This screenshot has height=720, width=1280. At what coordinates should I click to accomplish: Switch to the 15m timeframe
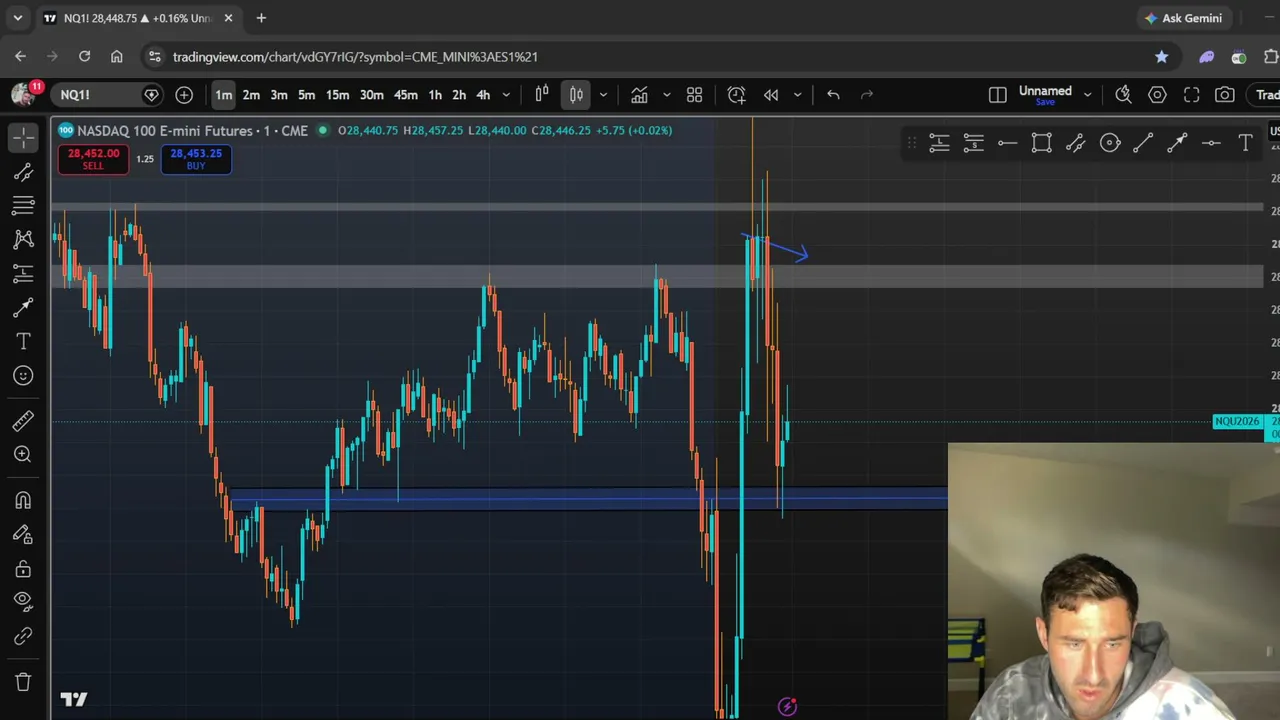tap(338, 95)
